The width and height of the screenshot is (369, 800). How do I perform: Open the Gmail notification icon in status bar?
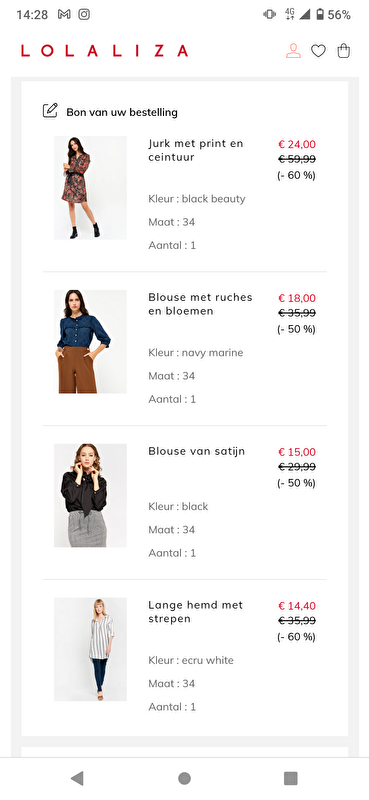point(64,14)
